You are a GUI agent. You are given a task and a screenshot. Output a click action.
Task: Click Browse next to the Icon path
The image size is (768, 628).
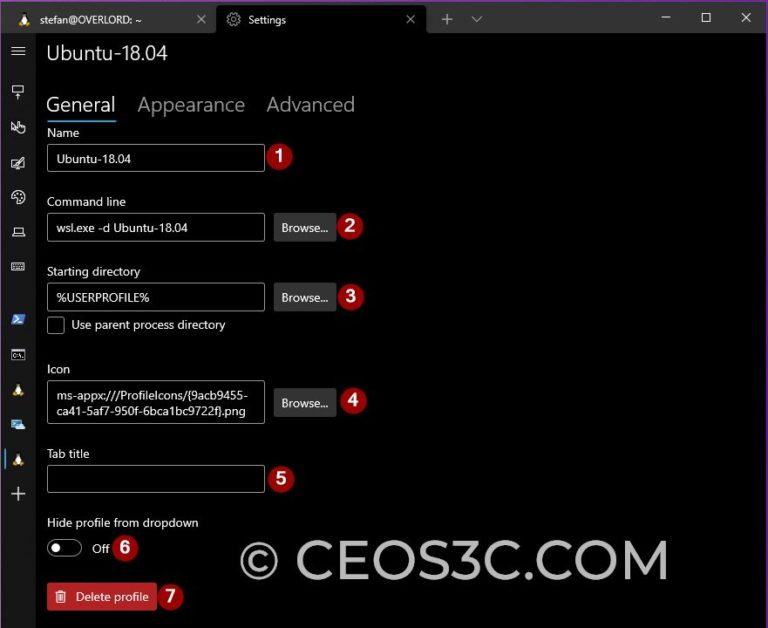pyautogui.click(x=304, y=403)
